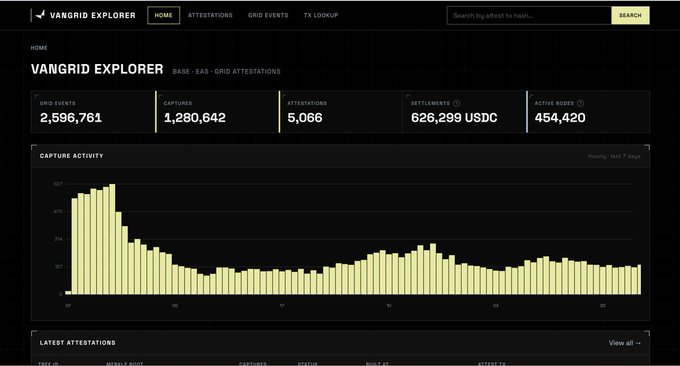
Task: Select the Grid Events 2,596,761 value
Action: click(71, 118)
